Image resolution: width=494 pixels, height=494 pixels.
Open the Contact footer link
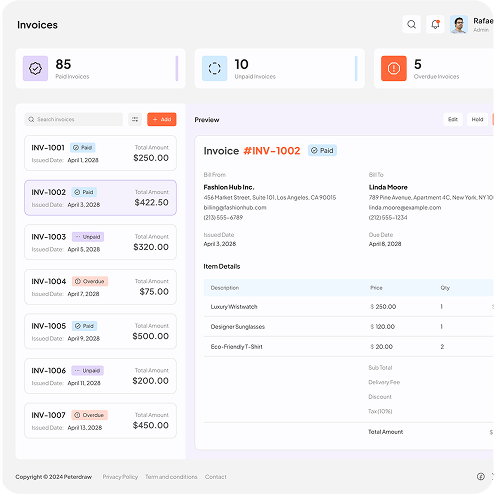[216, 477]
